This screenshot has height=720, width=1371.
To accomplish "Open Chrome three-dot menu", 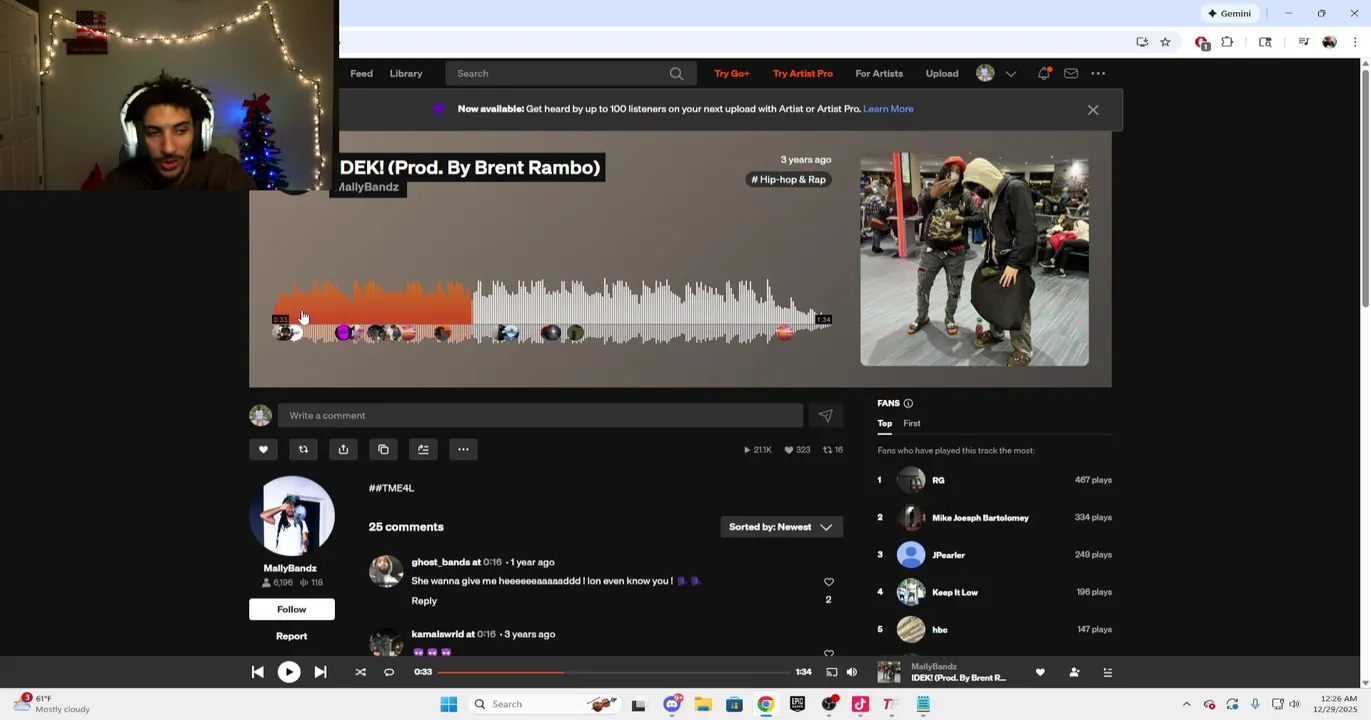I will 1355,42.
